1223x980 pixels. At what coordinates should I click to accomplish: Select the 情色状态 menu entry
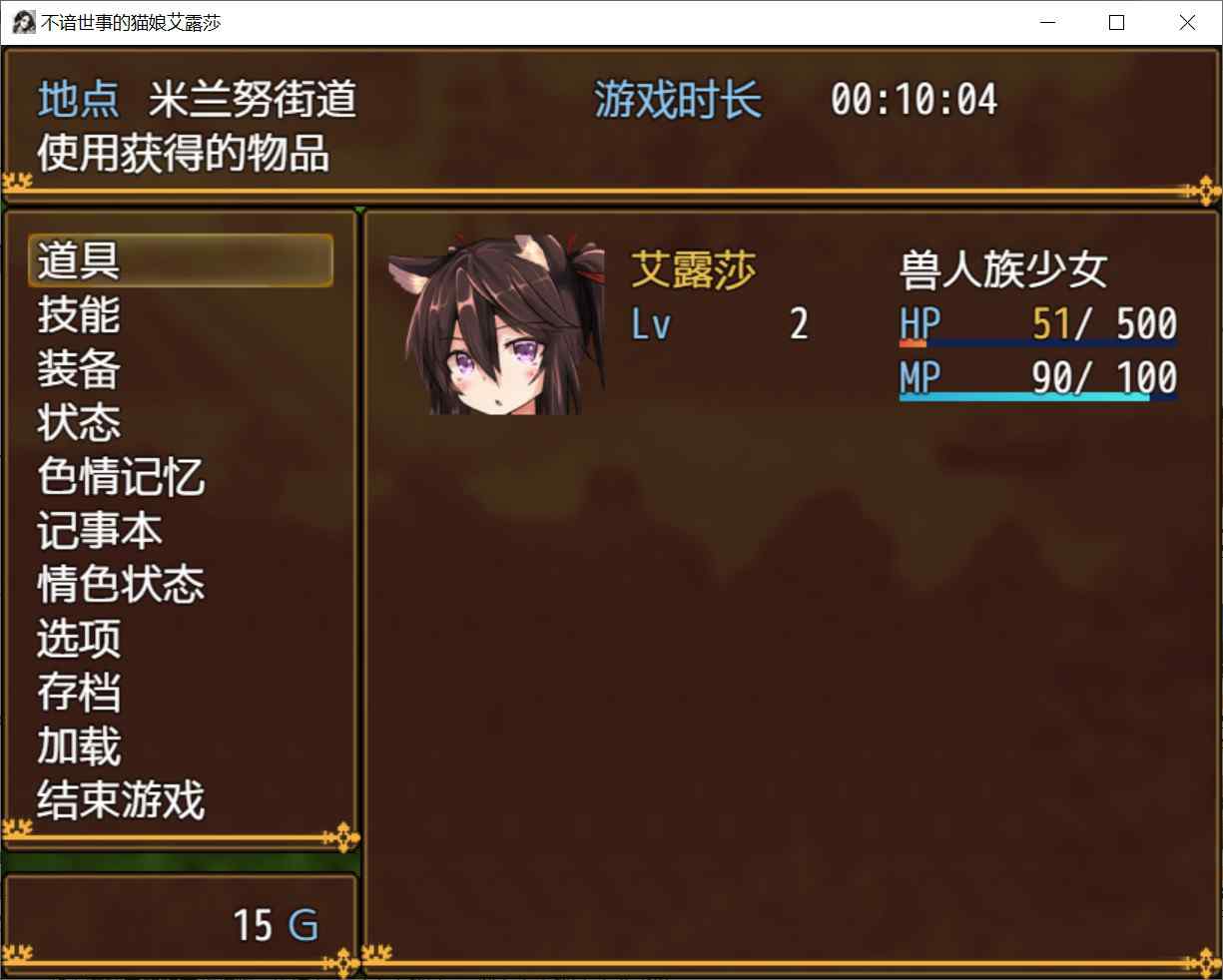click(121, 585)
